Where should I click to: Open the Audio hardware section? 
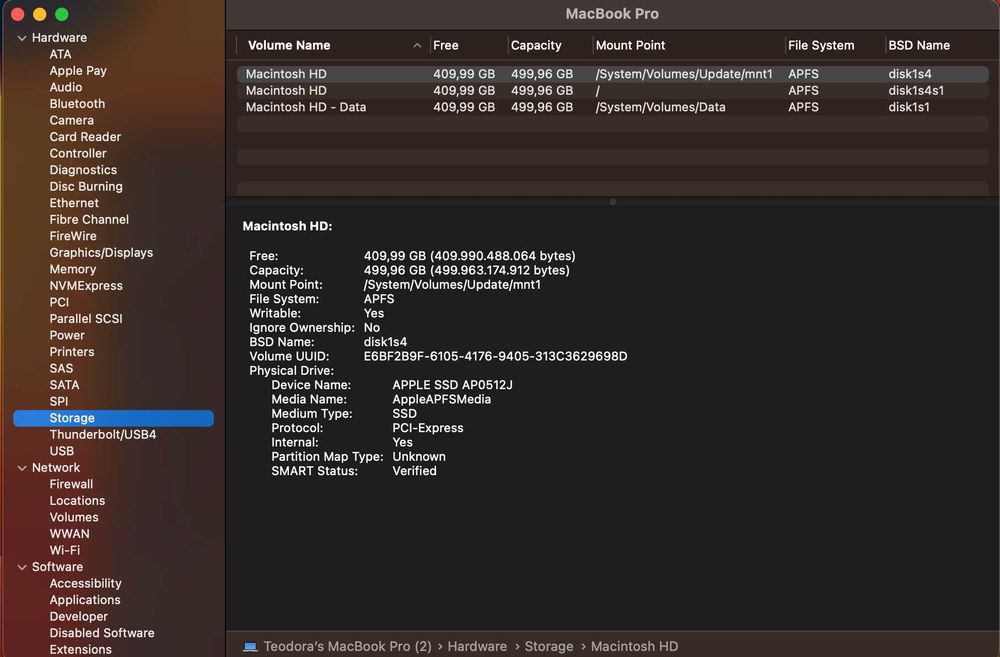[x=66, y=87]
